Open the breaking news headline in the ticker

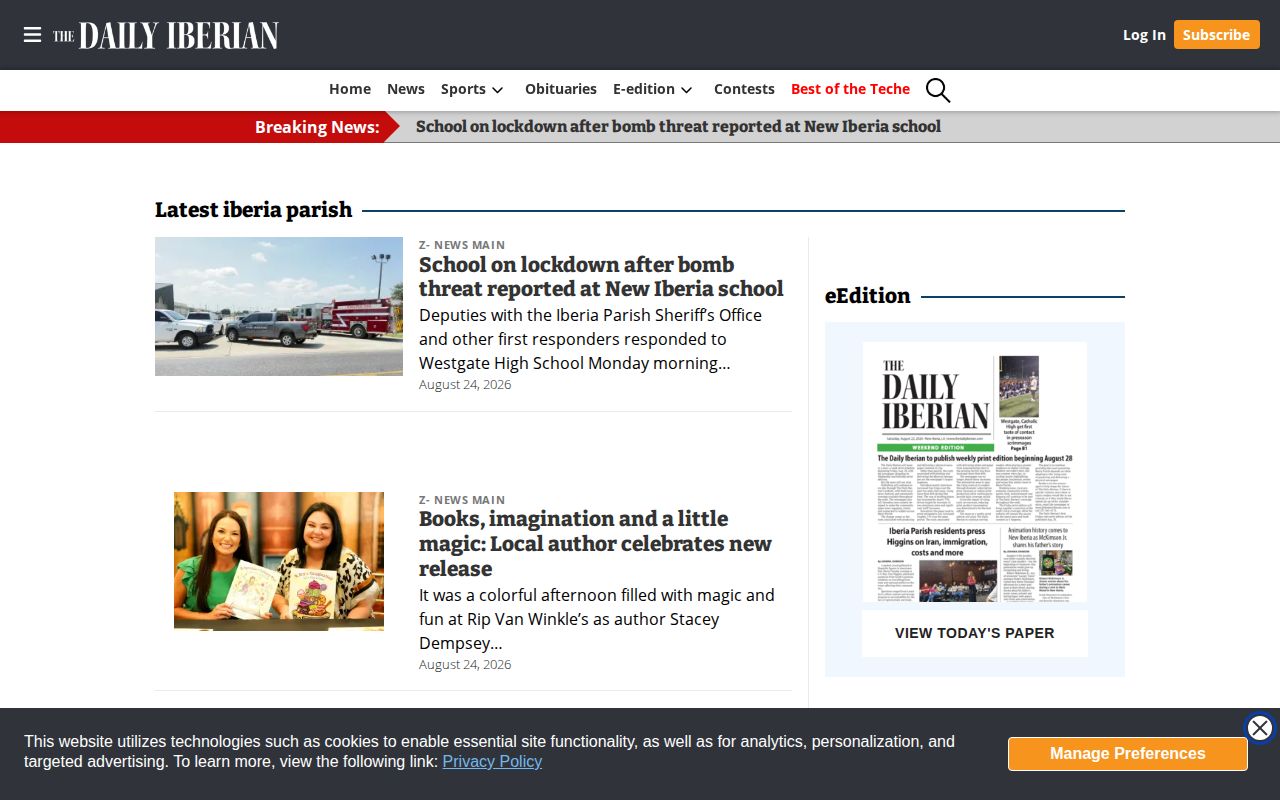678,127
